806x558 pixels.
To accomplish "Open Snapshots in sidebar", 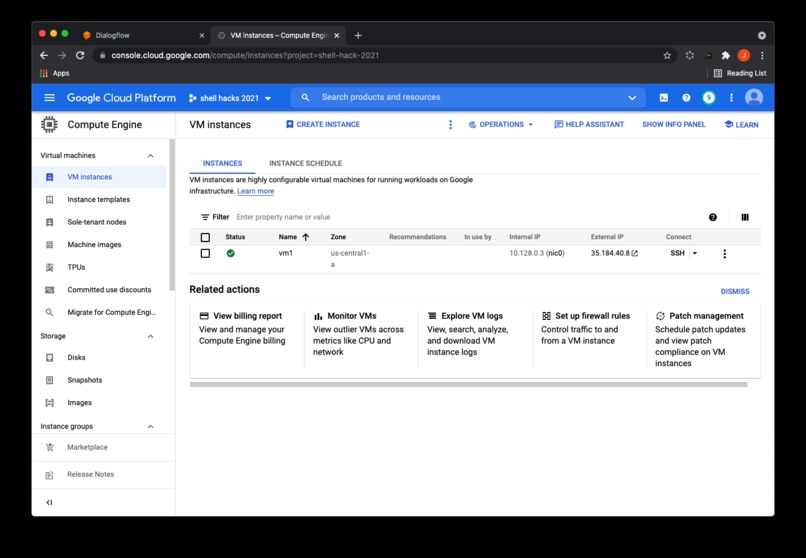I will (100, 380).
